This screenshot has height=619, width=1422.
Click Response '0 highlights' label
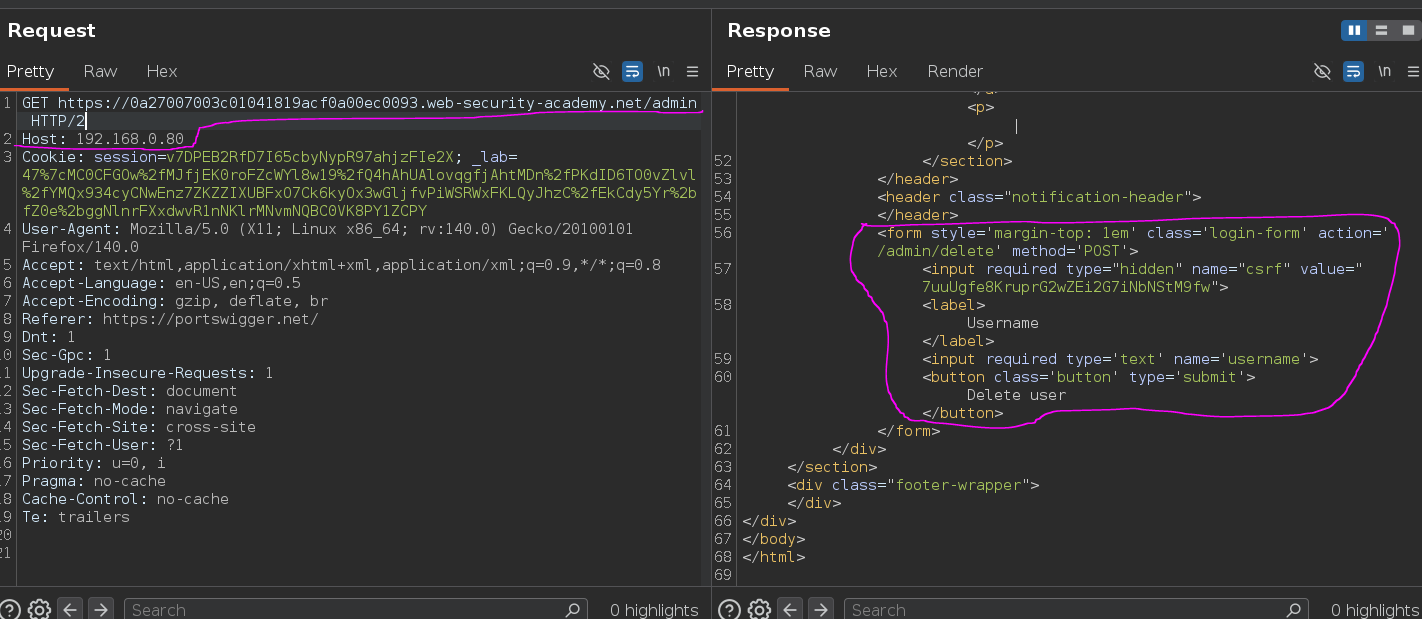pos(1375,610)
